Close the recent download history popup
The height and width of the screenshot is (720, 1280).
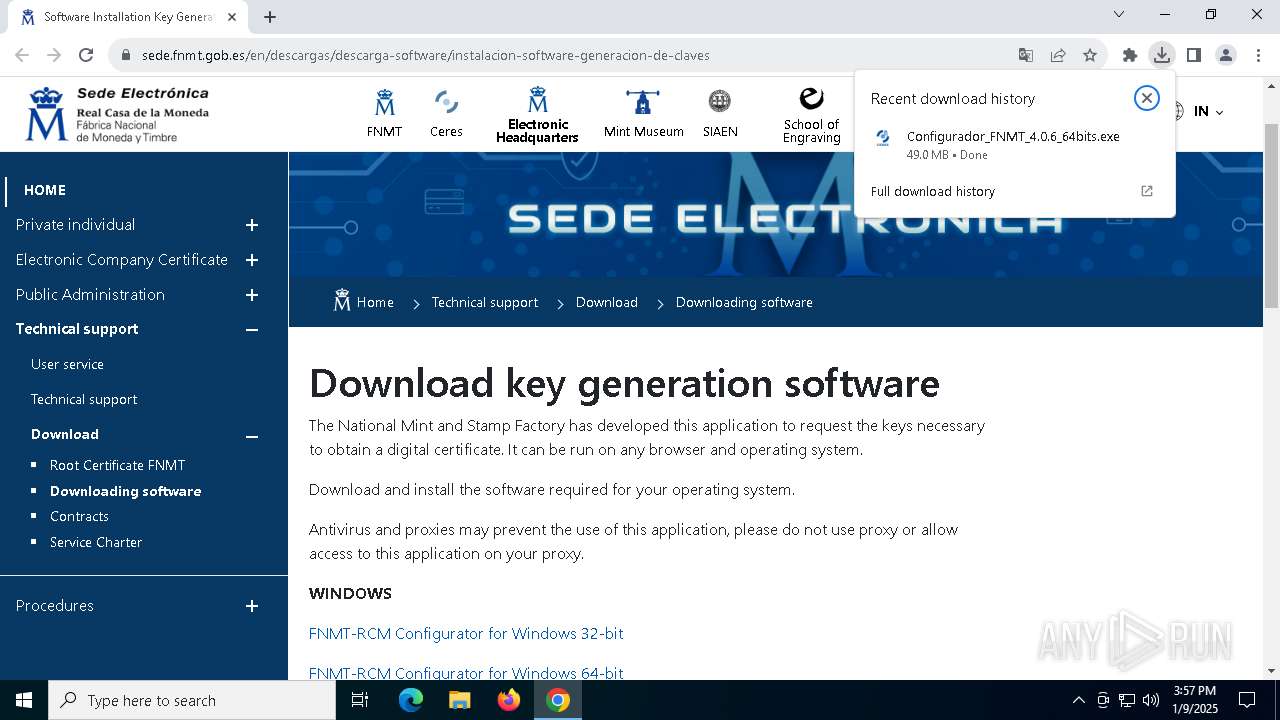tap(1147, 98)
